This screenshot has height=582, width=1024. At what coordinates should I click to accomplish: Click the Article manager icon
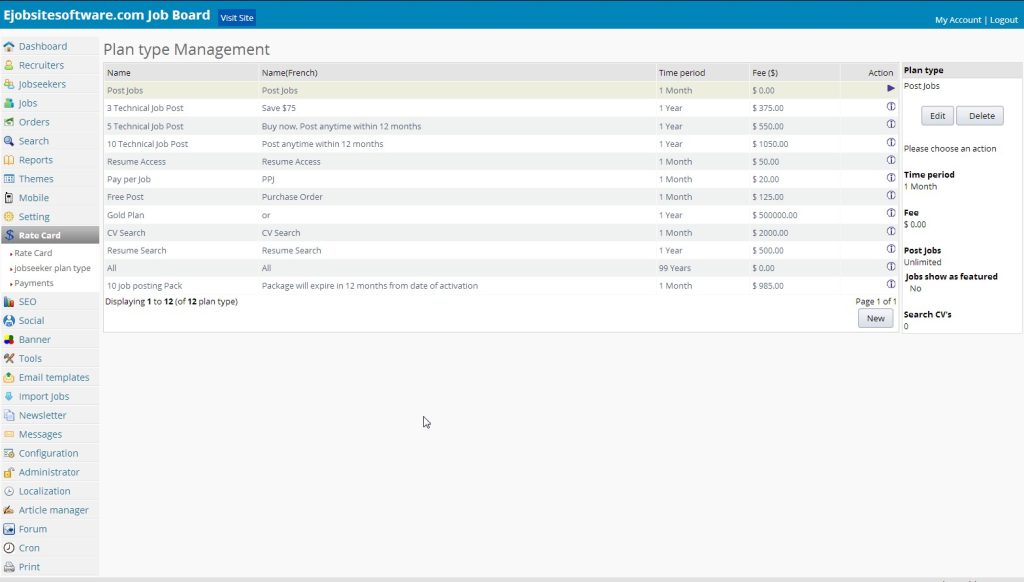(x=8, y=510)
